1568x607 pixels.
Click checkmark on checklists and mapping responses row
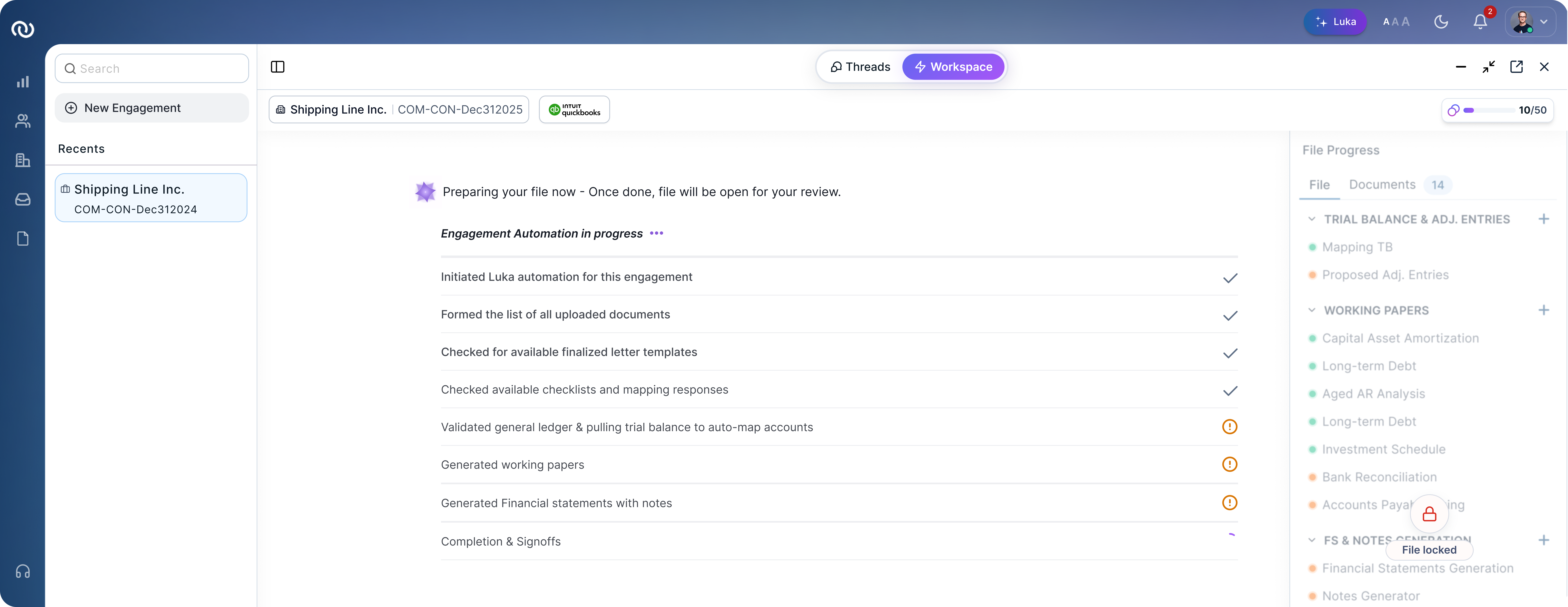(x=1230, y=391)
